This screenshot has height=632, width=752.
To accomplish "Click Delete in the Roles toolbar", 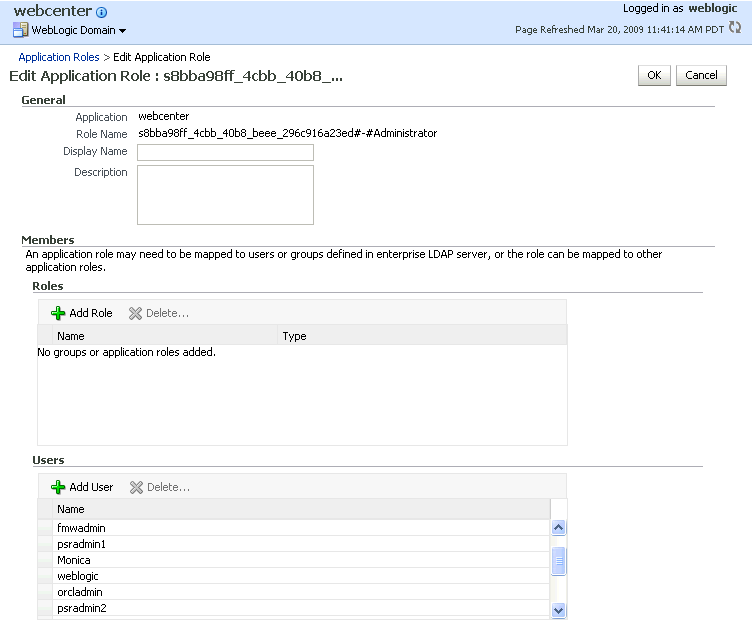I will coord(167,313).
